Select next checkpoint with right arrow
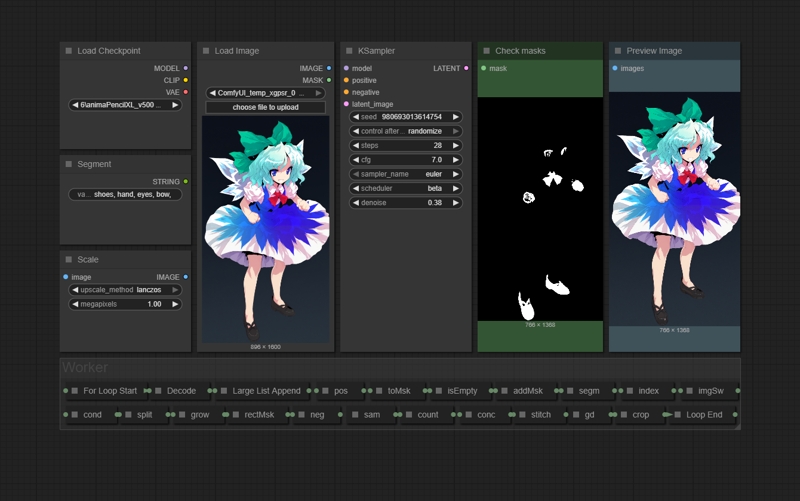This screenshot has width=800, height=501. pos(175,105)
